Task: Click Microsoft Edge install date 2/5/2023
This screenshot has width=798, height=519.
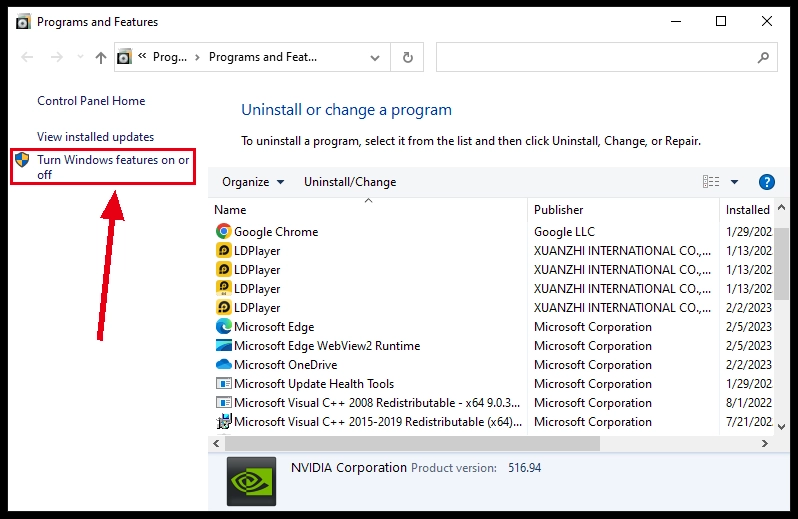Action: point(749,327)
